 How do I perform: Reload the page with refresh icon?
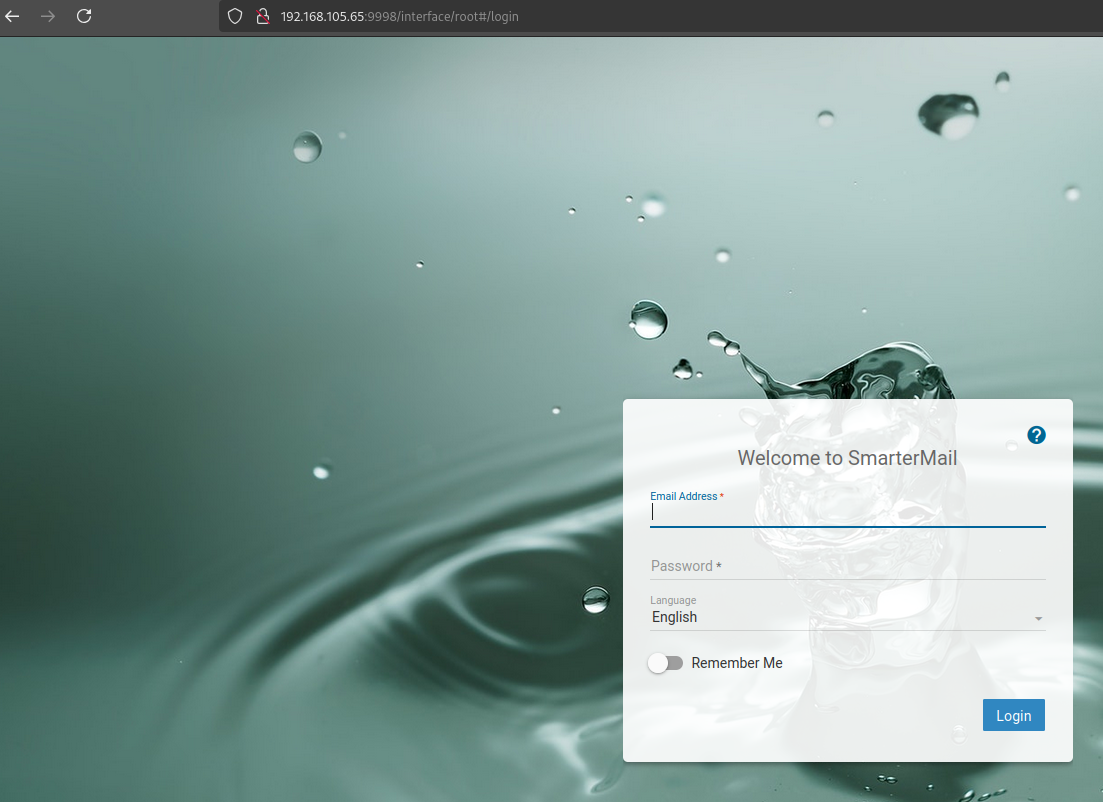pyautogui.click(x=84, y=16)
